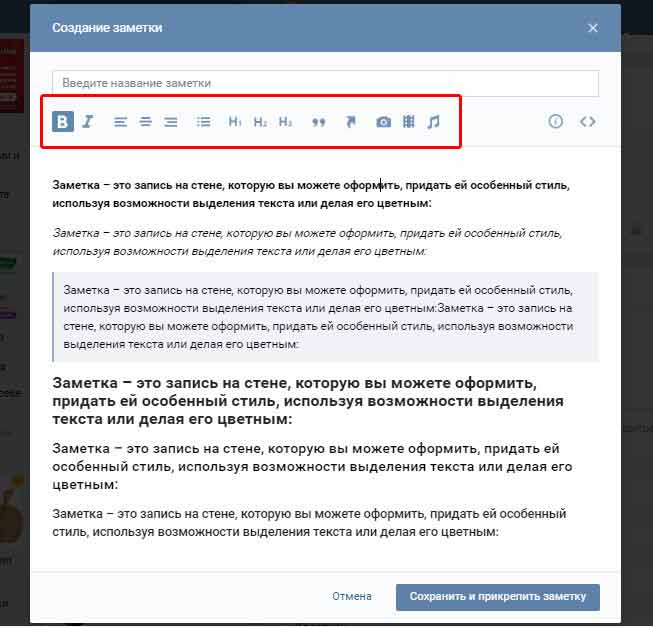Viewport: 653px width, 627px height.
Task: Click the medium heading paragraph ending 'делая его'
Action: point(312,466)
